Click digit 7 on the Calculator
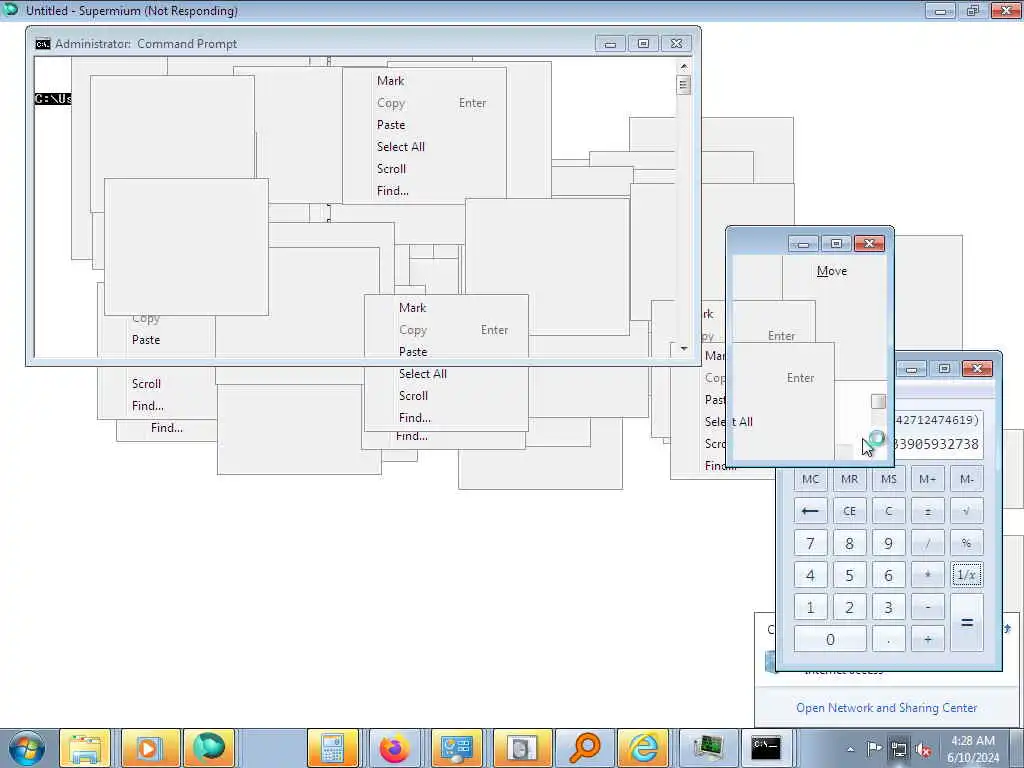 click(x=810, y=543)
